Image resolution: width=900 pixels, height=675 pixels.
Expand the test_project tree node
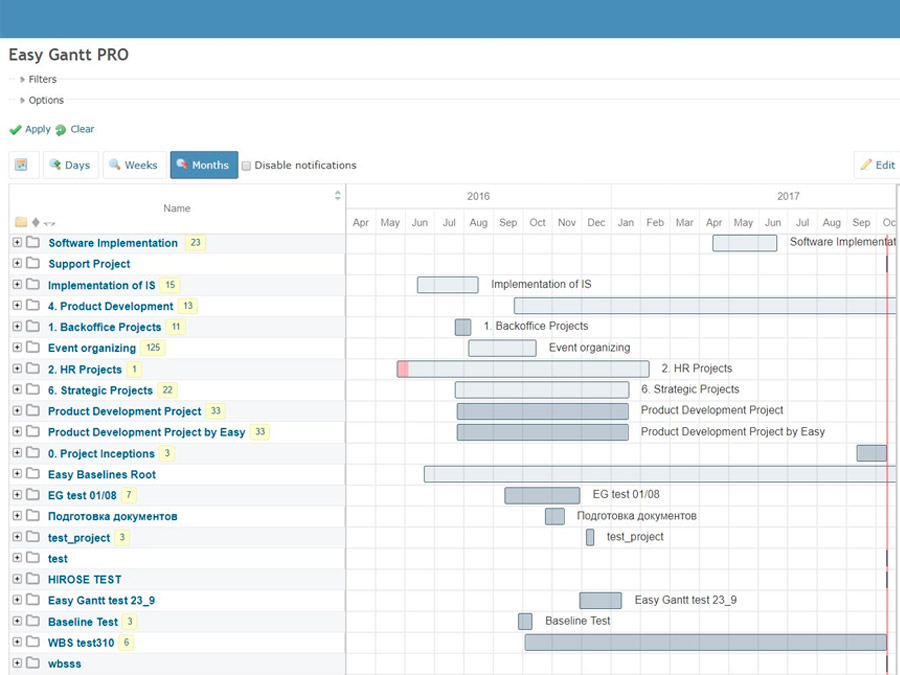click(17, 537)
